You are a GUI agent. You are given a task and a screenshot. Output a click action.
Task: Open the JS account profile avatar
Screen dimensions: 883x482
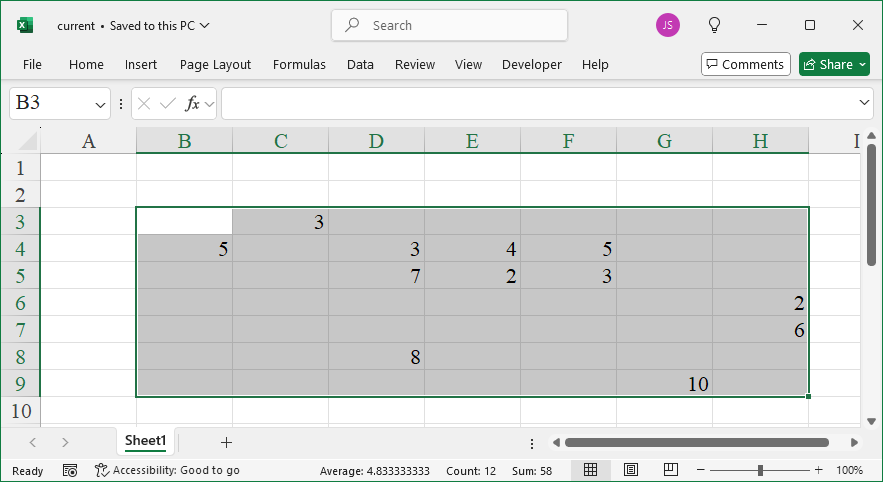667,25
